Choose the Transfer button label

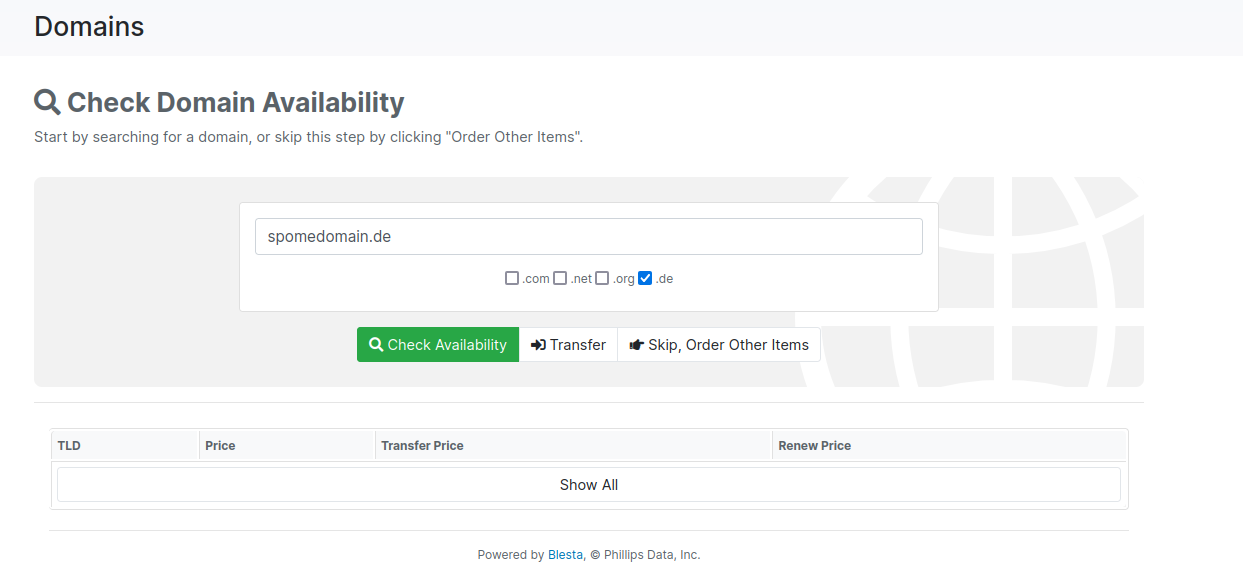(578, 345)
